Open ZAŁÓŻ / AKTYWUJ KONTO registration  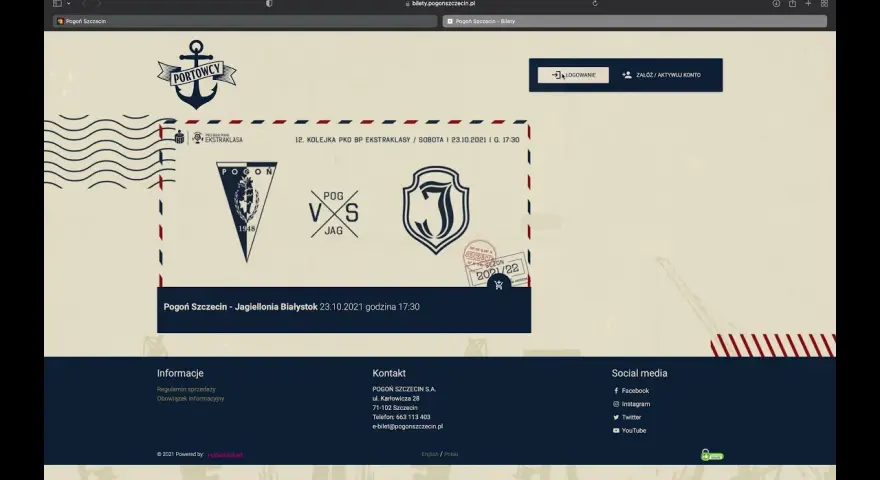click(661, 75)
